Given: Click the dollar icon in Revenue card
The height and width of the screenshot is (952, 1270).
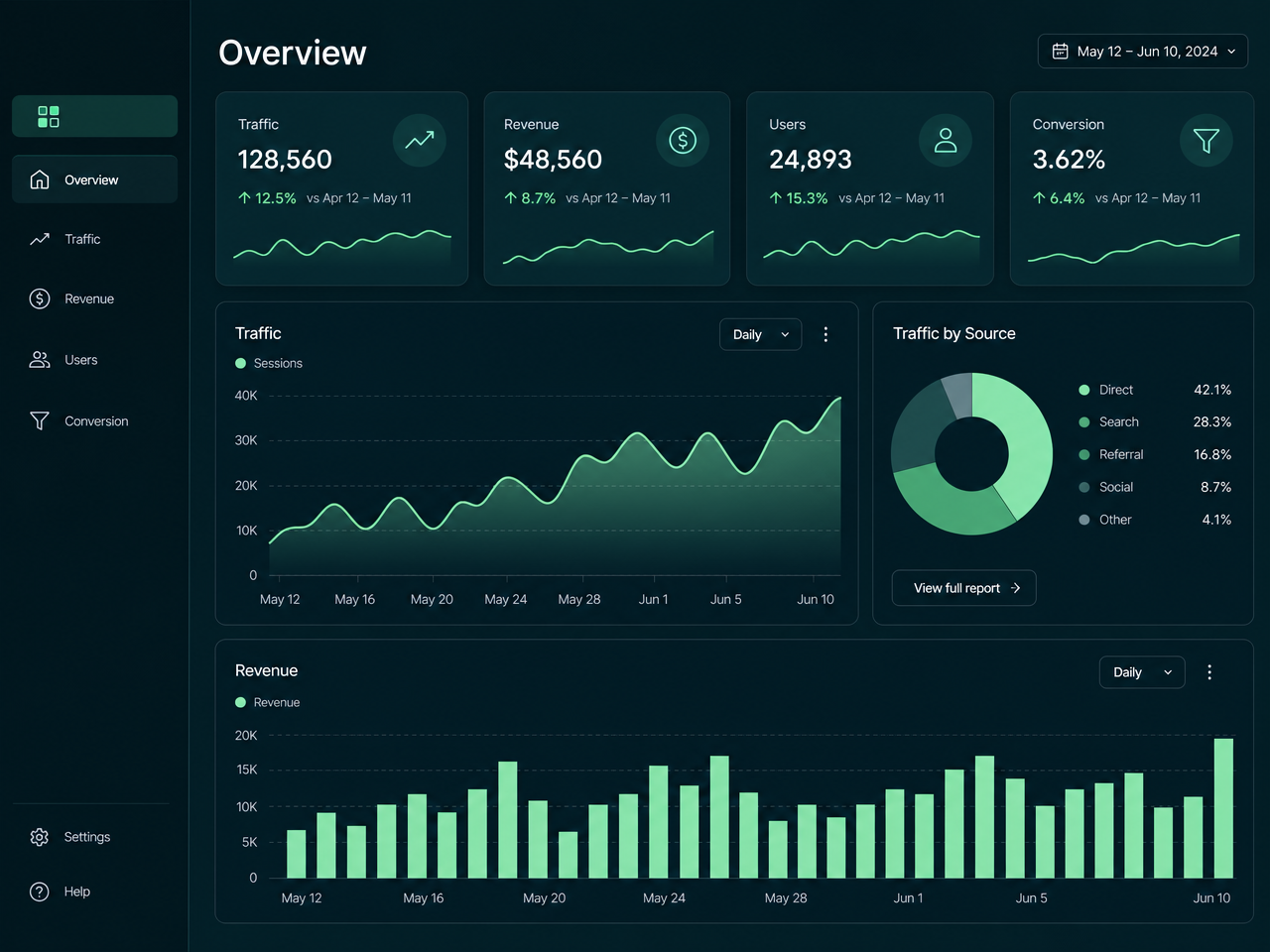Looking at the screenshot, I should [683, 140].
